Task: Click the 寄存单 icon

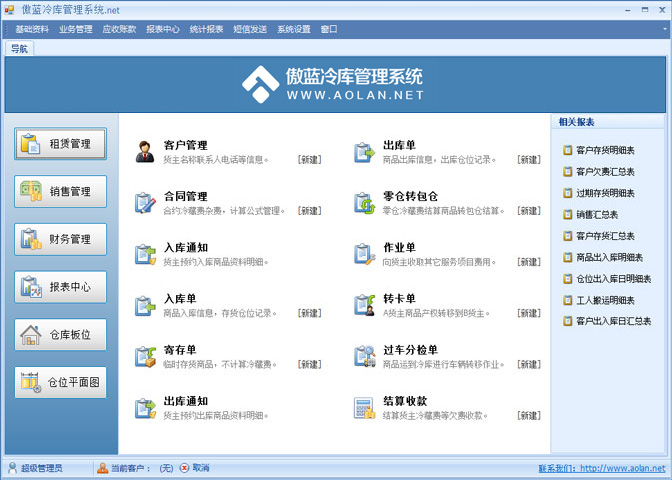Action: (x=146, y=357)
